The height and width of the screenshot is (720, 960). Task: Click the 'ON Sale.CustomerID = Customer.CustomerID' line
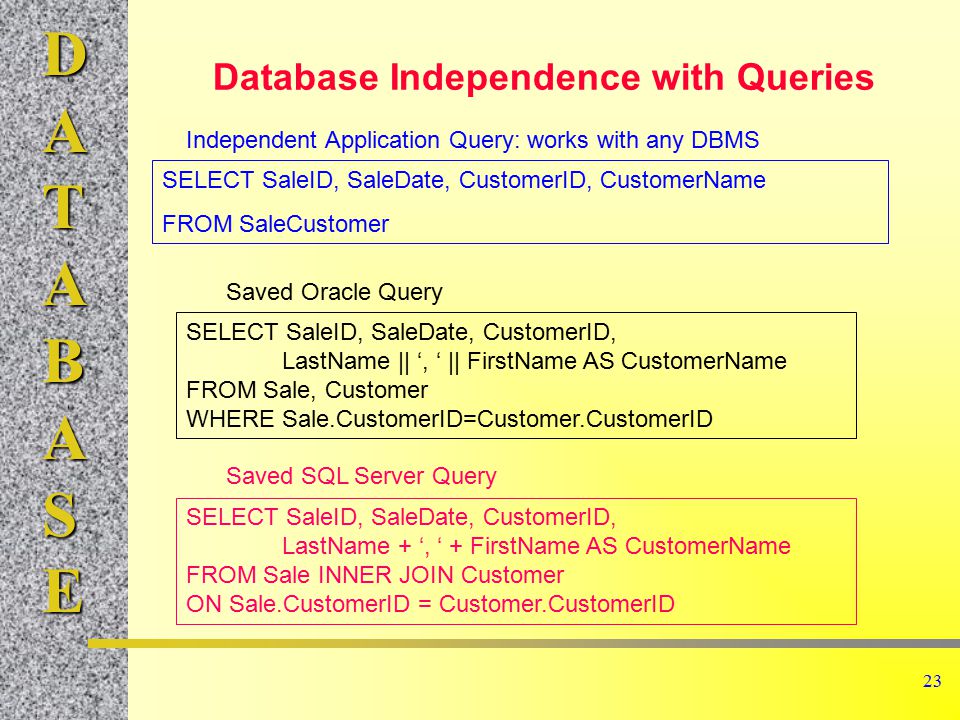[430, 604]
